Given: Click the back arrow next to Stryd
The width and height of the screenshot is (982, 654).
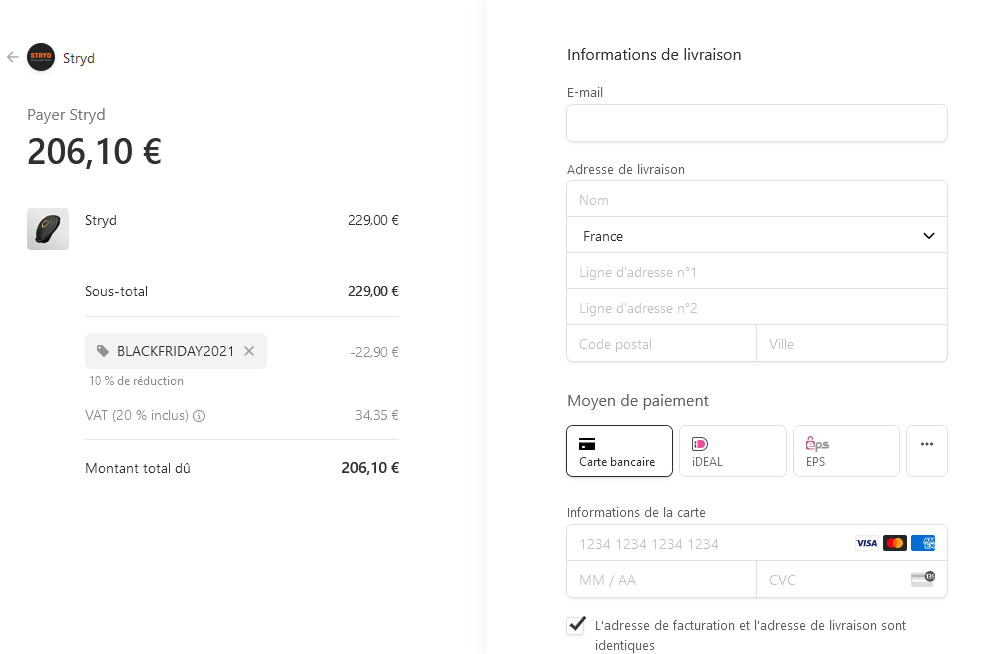Looking at the screenshot, I should pos(13,58).
